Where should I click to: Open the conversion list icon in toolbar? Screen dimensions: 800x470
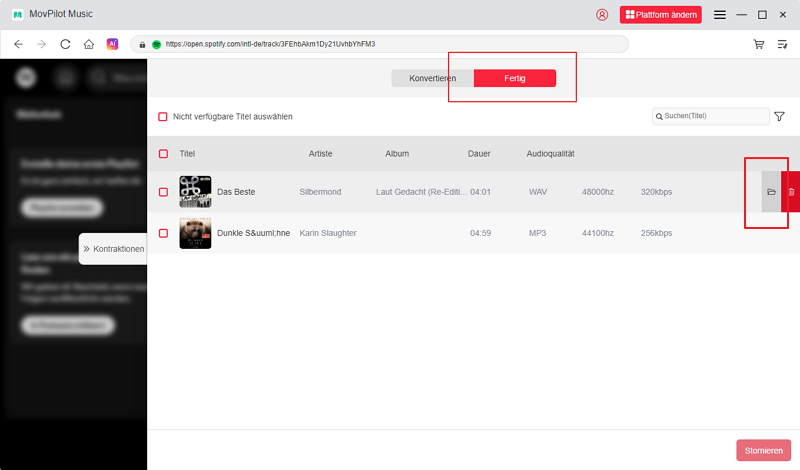783,44
